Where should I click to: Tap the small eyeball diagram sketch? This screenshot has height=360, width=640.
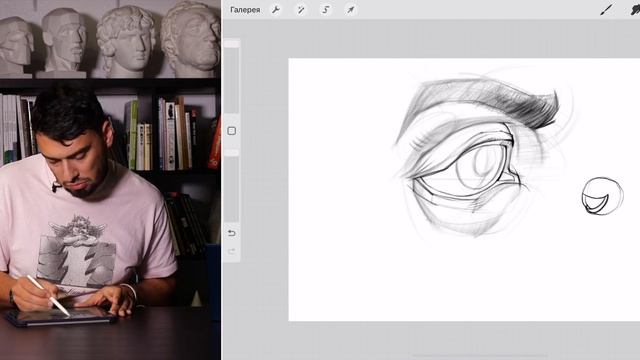[x=602, y=196]
